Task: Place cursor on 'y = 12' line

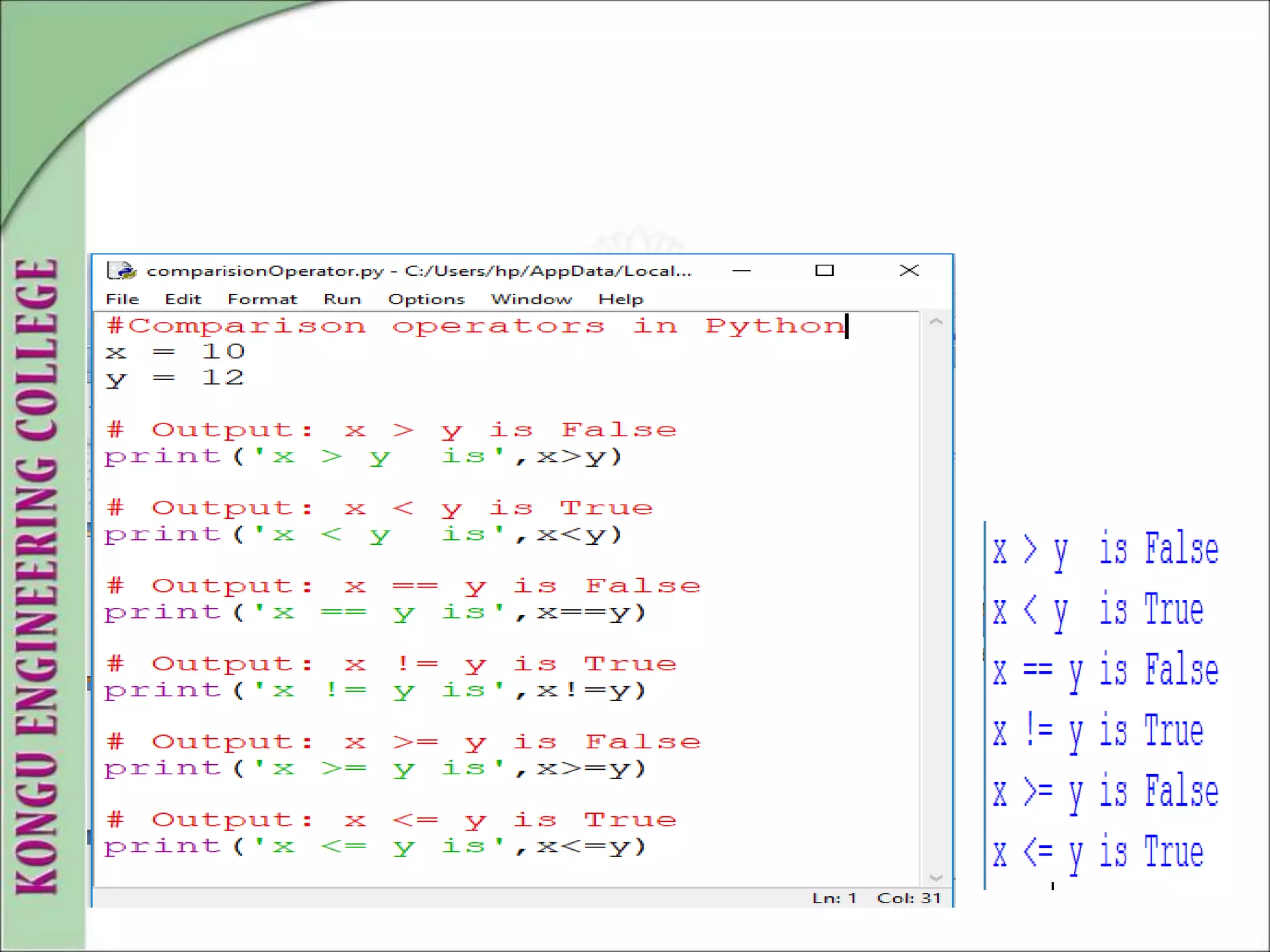Action: pos(175,378)
